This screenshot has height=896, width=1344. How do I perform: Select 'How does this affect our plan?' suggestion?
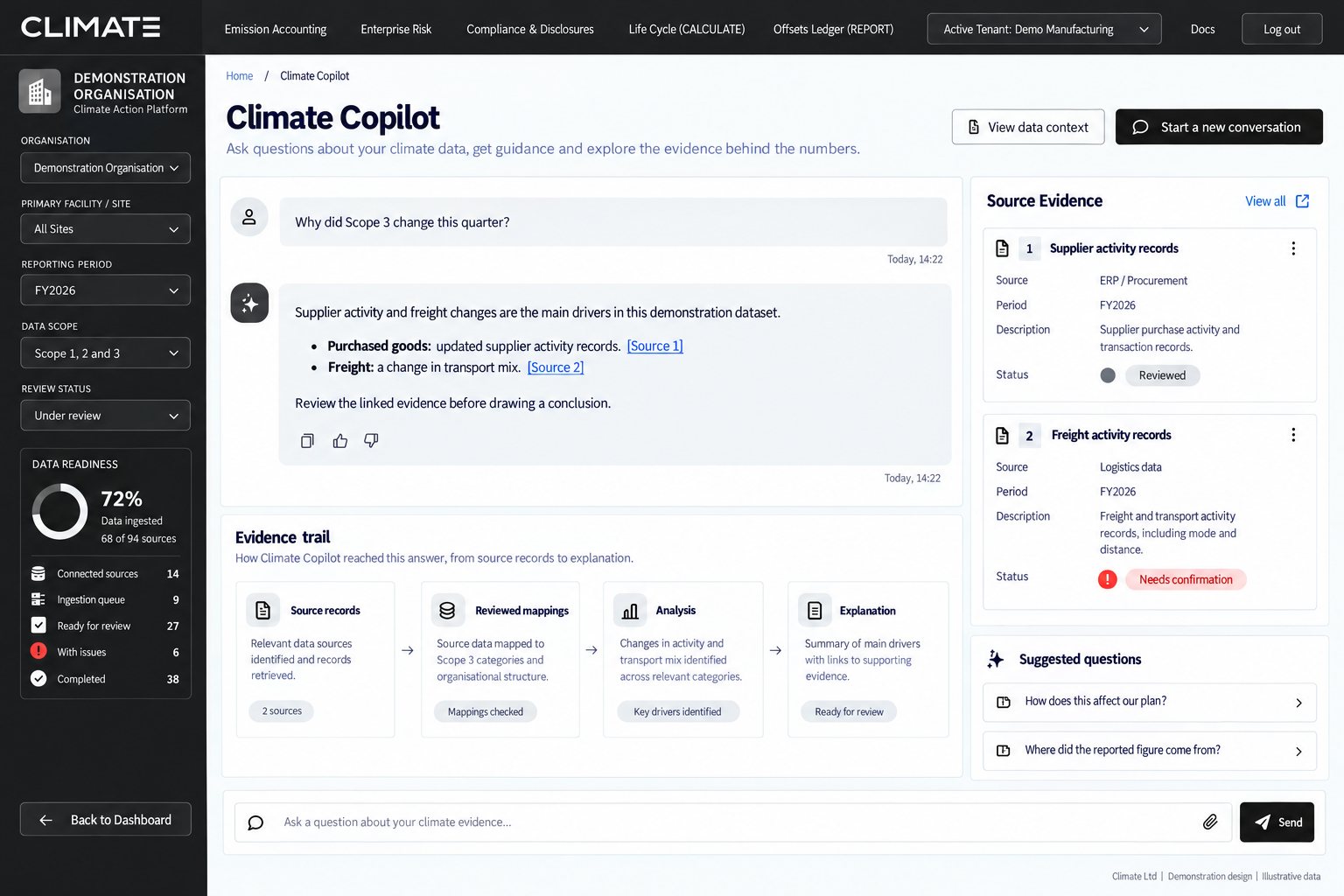click(1150, 702)
